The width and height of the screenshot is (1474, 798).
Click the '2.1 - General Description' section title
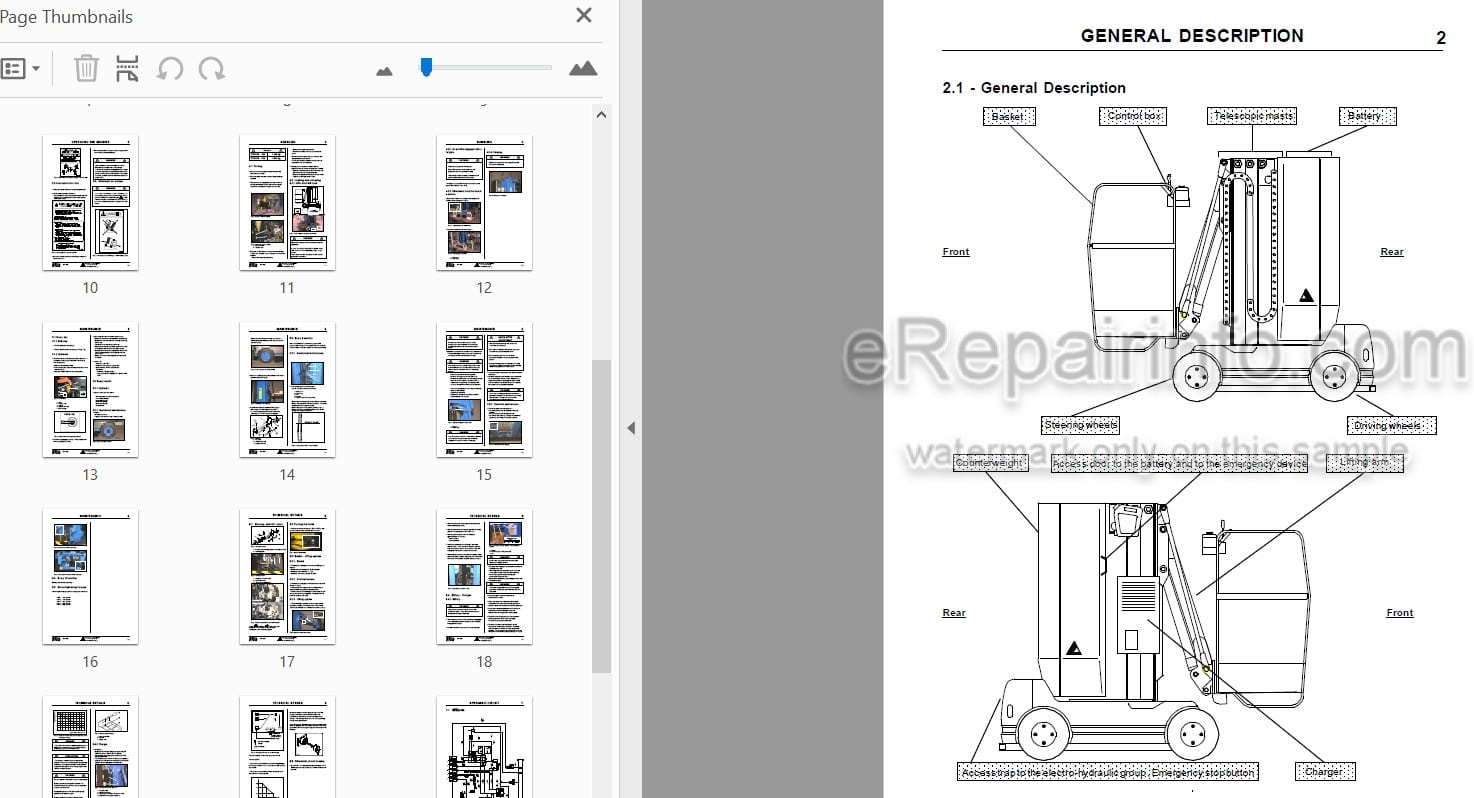[1034, 88]
